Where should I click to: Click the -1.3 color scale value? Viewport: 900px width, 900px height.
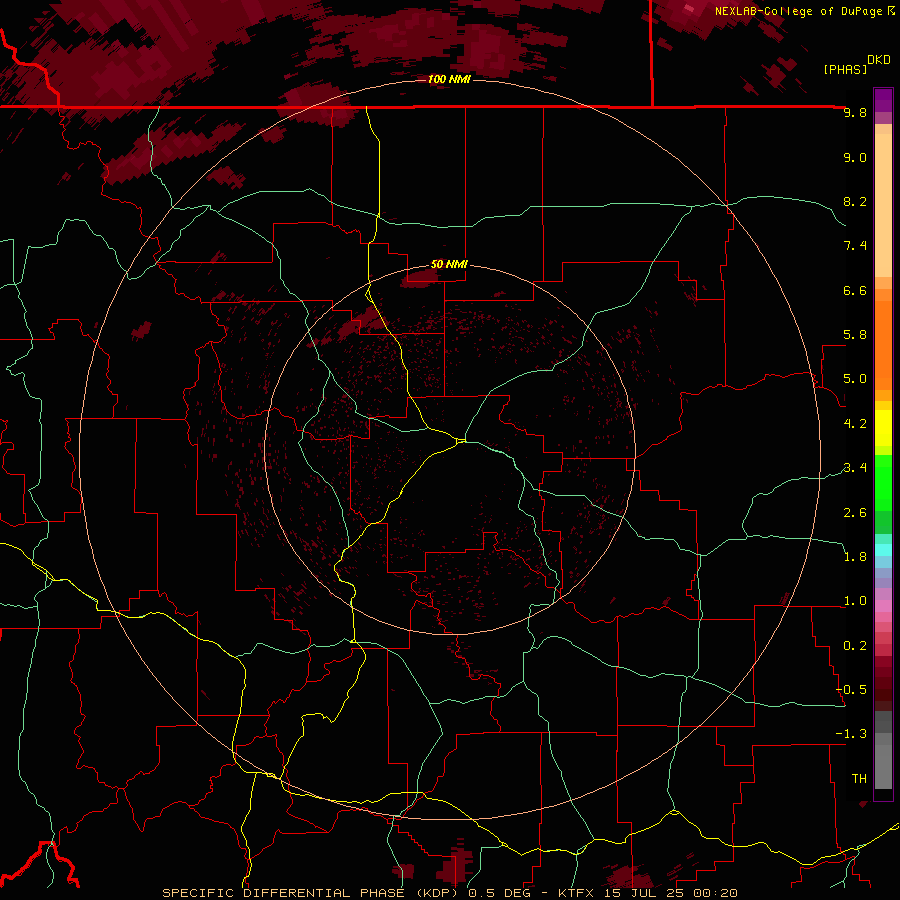point(852,734)
